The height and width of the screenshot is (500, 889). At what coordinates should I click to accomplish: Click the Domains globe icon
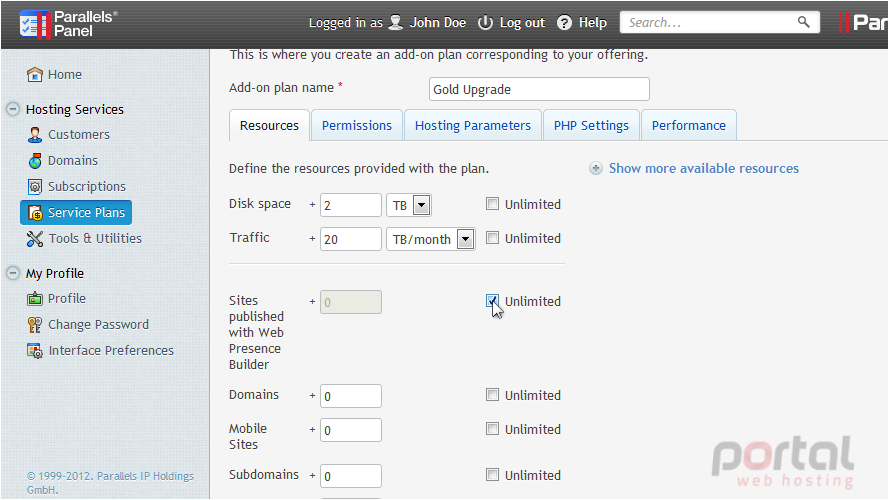(x=35, y=160)
